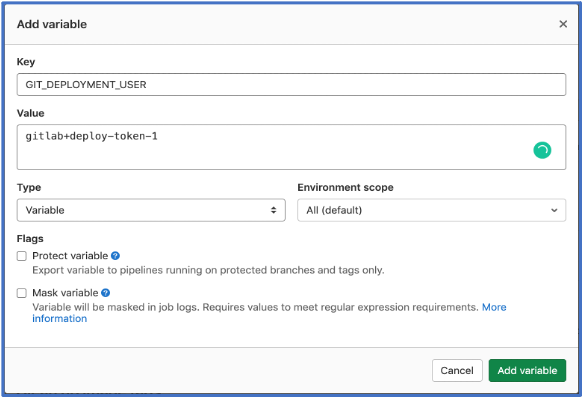Click the green Add variable button
Image resolution: width=583 pixels, height=397 pixels.
(527, 370)
